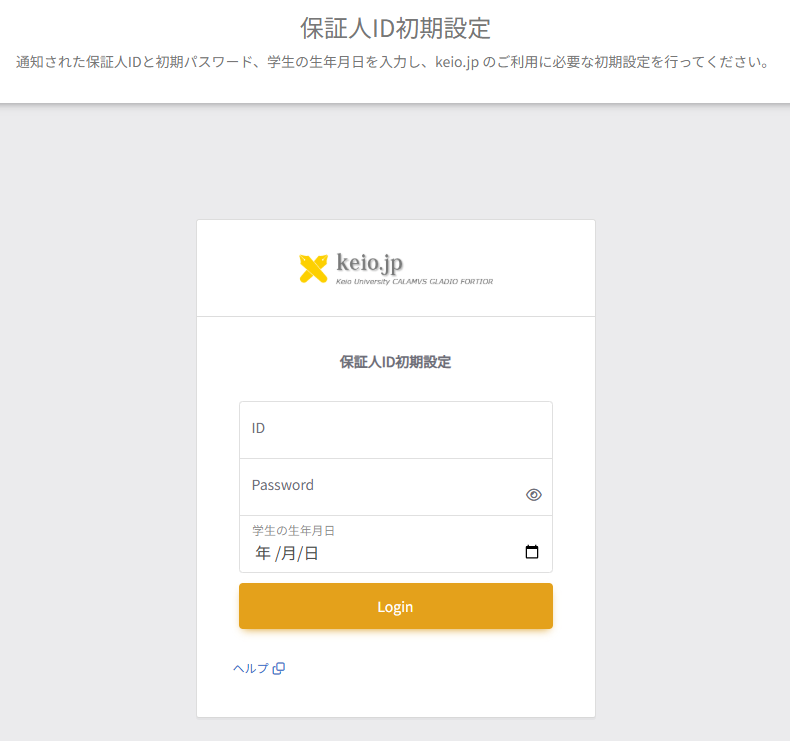Screen dimensions: 790x741
Task: Select the 日 segment of birth date
Action: pos(311,553)
